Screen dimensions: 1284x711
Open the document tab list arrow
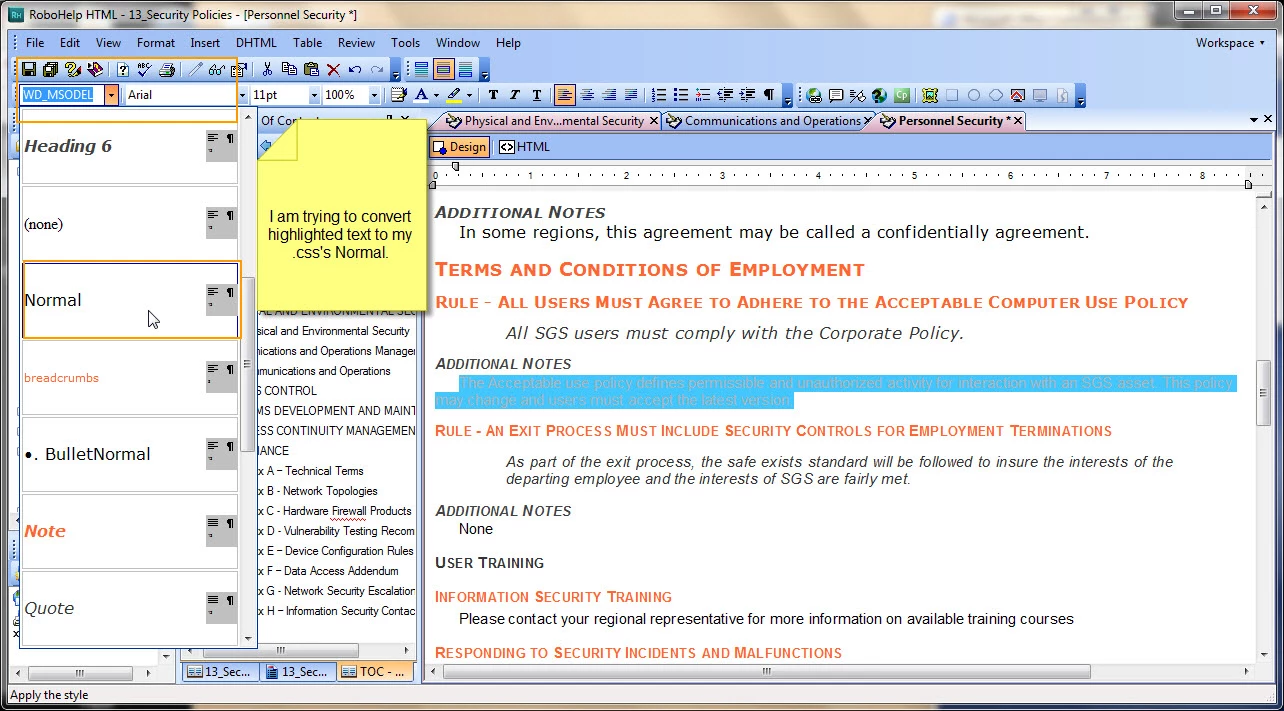pos(1254,120)
